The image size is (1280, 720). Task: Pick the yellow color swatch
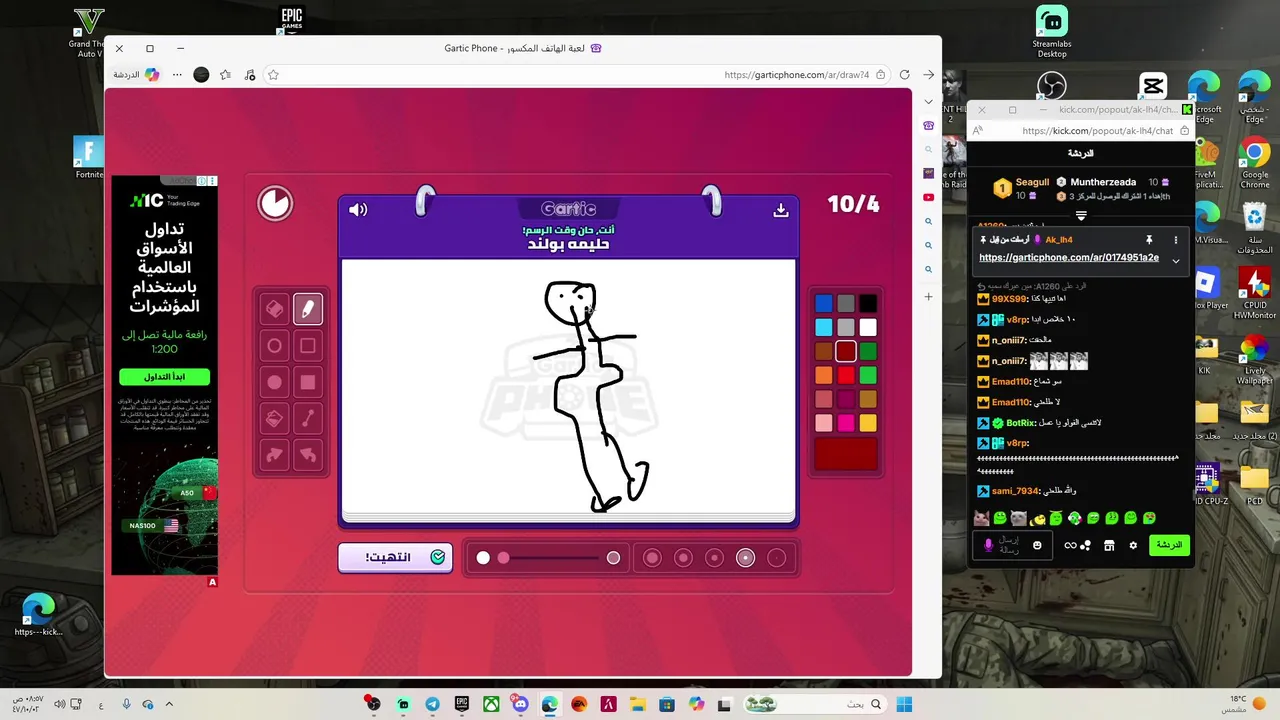click(x=868, y=423)
